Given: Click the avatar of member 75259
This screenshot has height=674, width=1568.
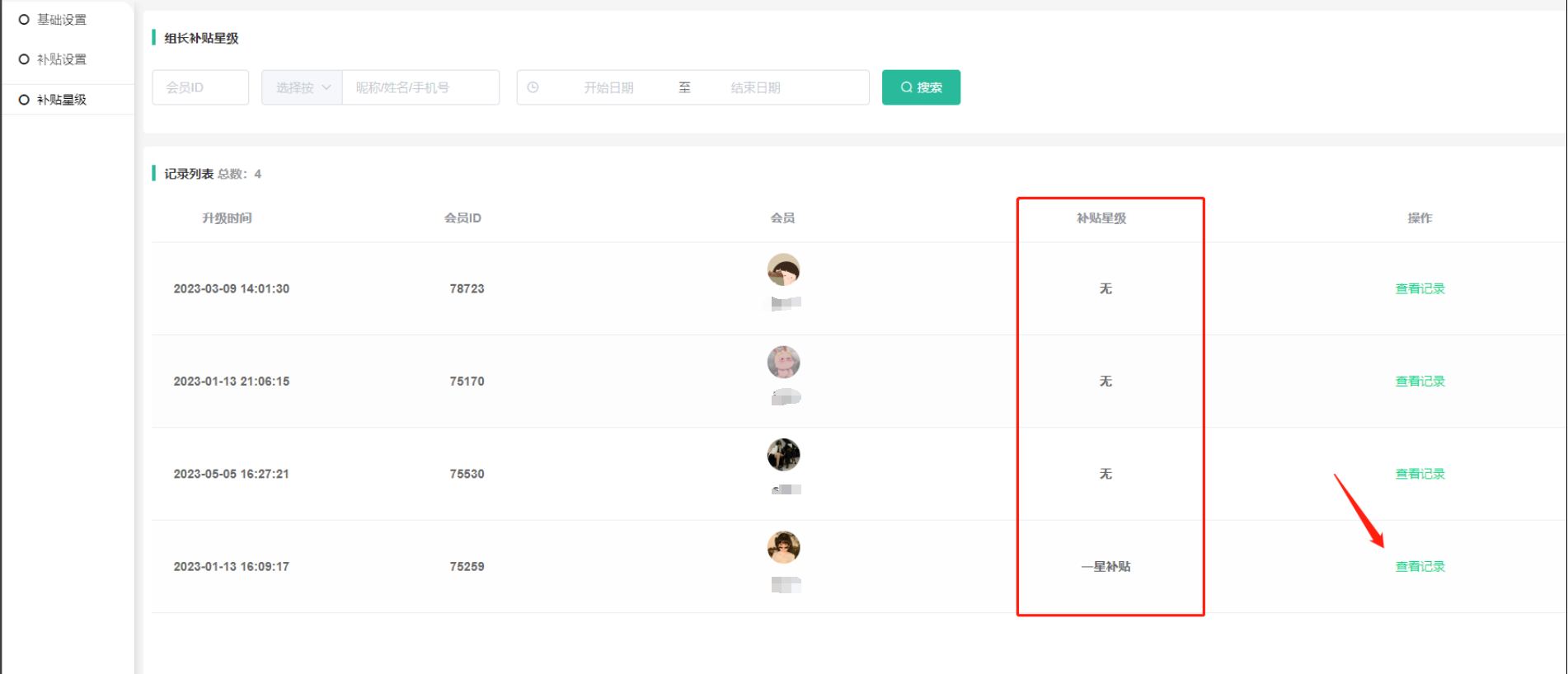Looking at the screenshot, I should (783, 547).
